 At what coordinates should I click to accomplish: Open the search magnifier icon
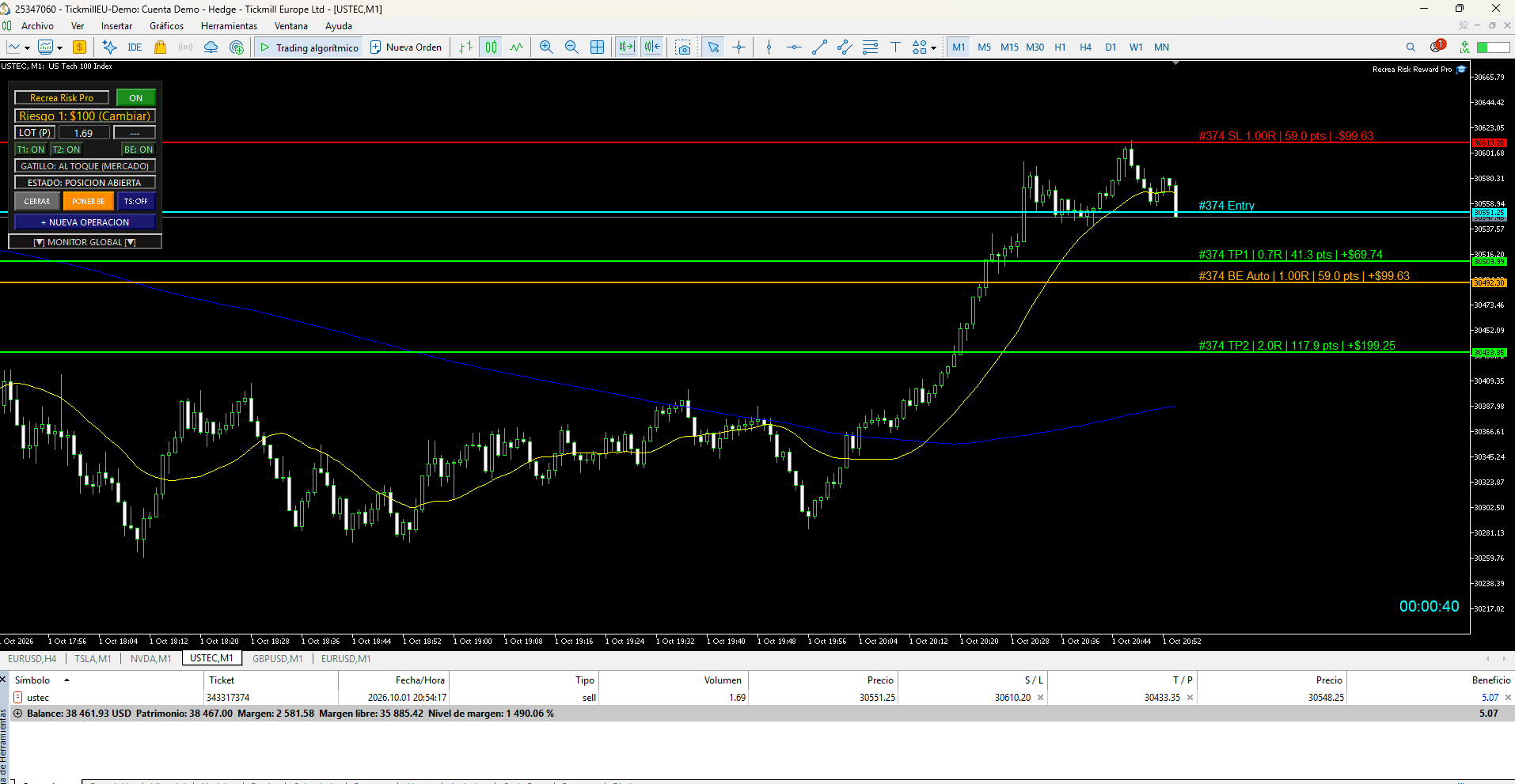click(1411, 47)
